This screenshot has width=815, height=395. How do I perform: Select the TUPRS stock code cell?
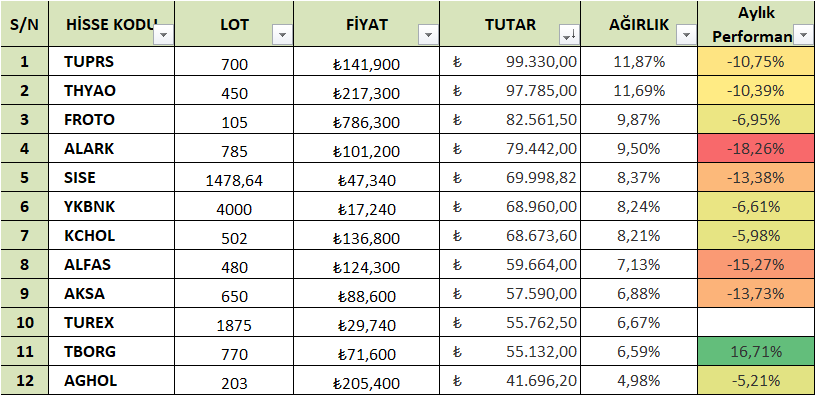[x=112, y=62]
